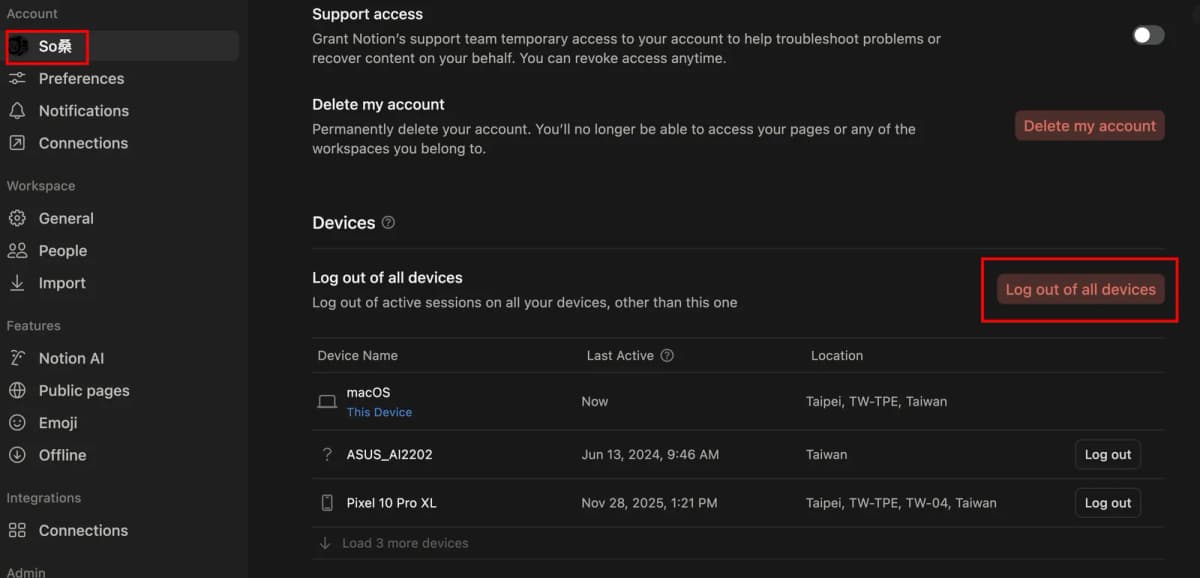This screenshot has height=578, width=1200.
Task: Log out the Pixel 10 Pro XL device
Action: (x=1108, y=503)
